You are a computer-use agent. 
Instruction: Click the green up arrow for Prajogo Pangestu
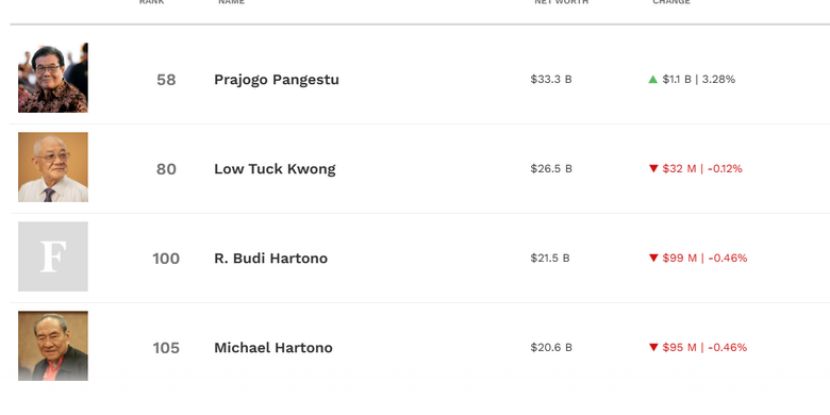click(x=653, y=79)
